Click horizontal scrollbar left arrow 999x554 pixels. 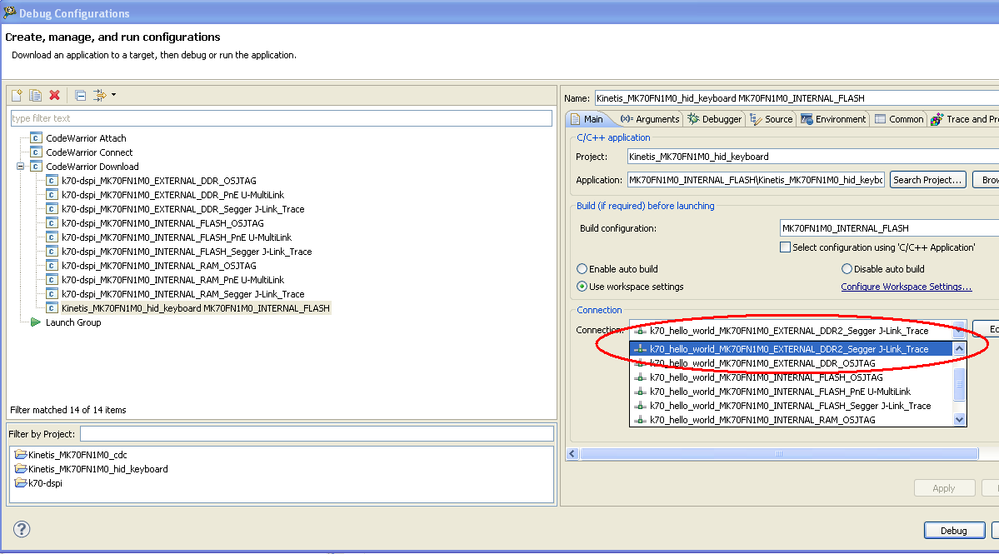click(572, 453)
